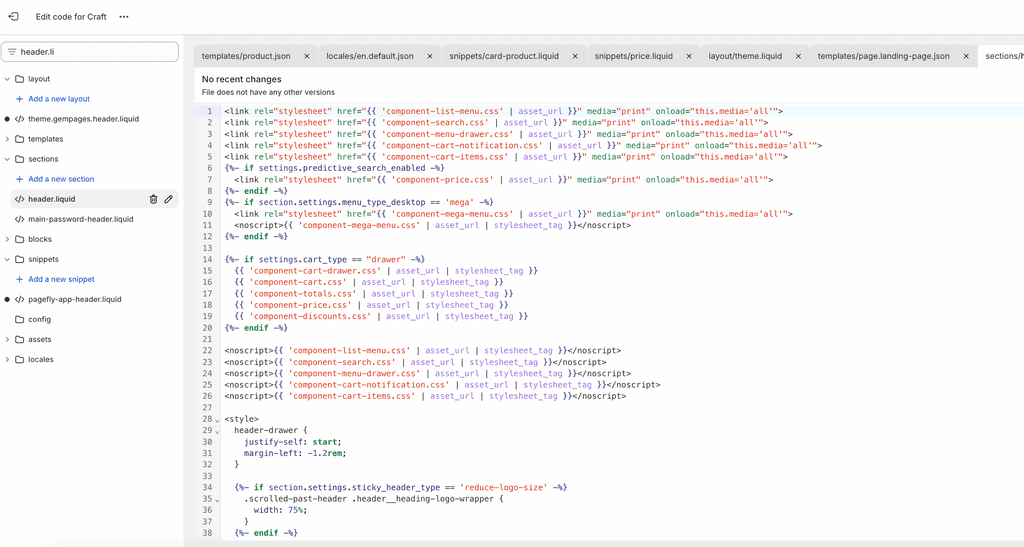This screenshot has height=547, width=1024.
Task: Switch to snippets/price.liquid tab
Action: [x=633, y=56]
